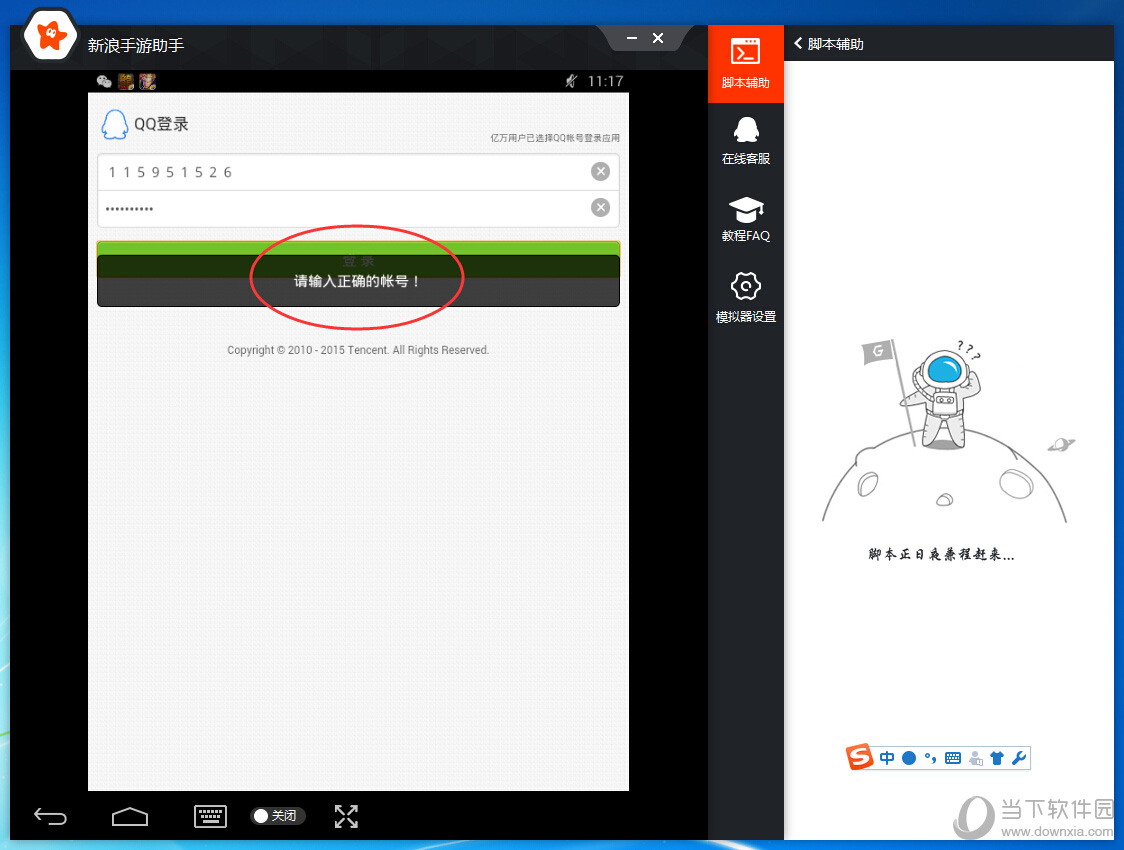Screen dimensions: 1124x850
Task: Open the 教程FAQ tutorial section
Action: [745, 218]
